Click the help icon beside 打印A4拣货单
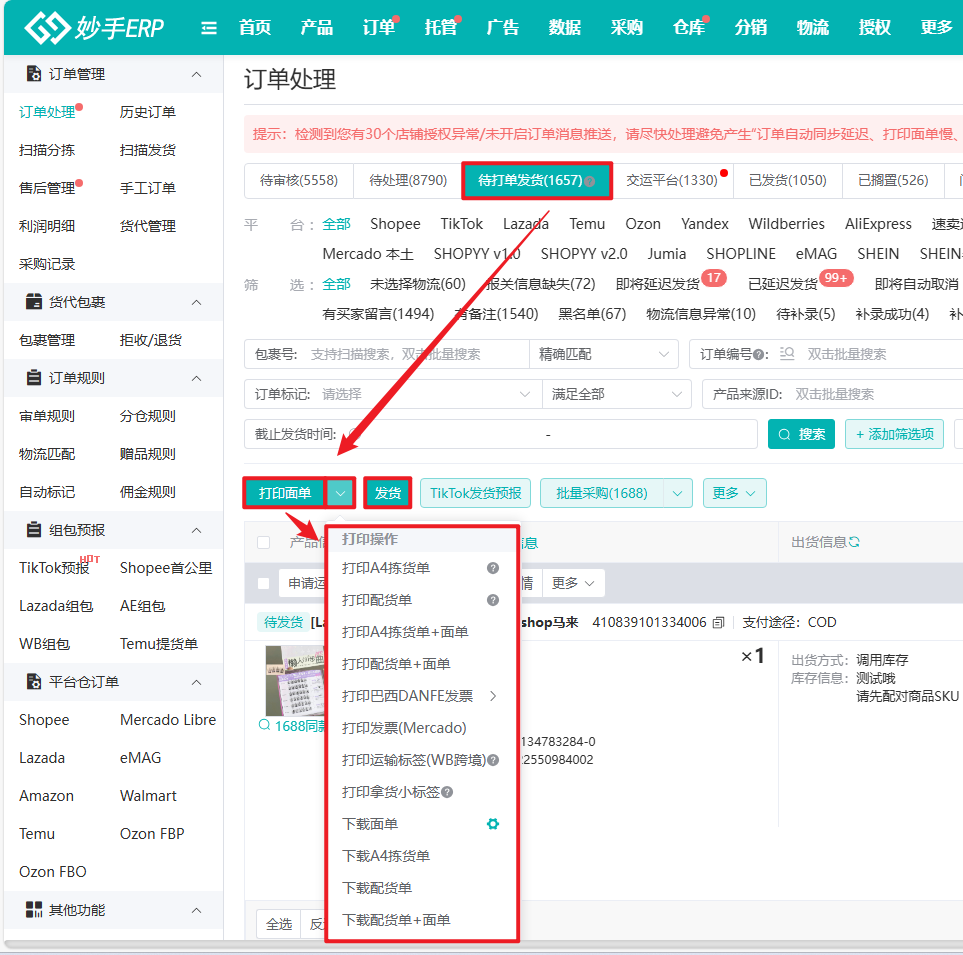The height and width of the screenshot is (955, 963). coord(492,566)
